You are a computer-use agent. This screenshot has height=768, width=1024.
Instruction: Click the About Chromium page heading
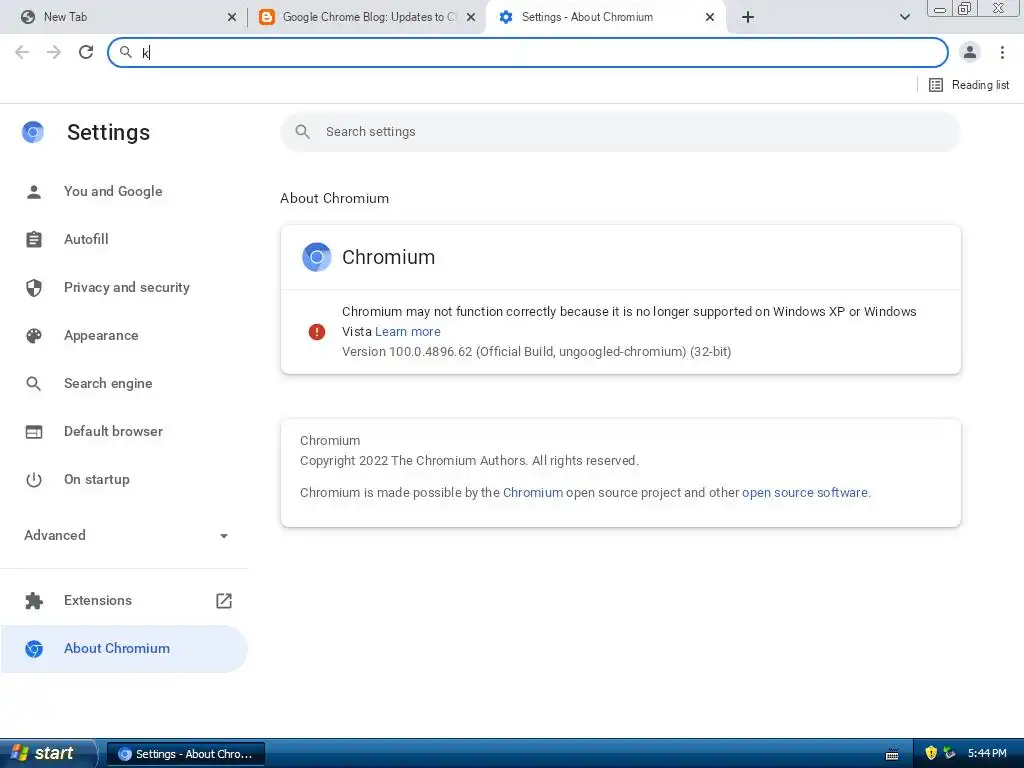(x=334, y=198)
